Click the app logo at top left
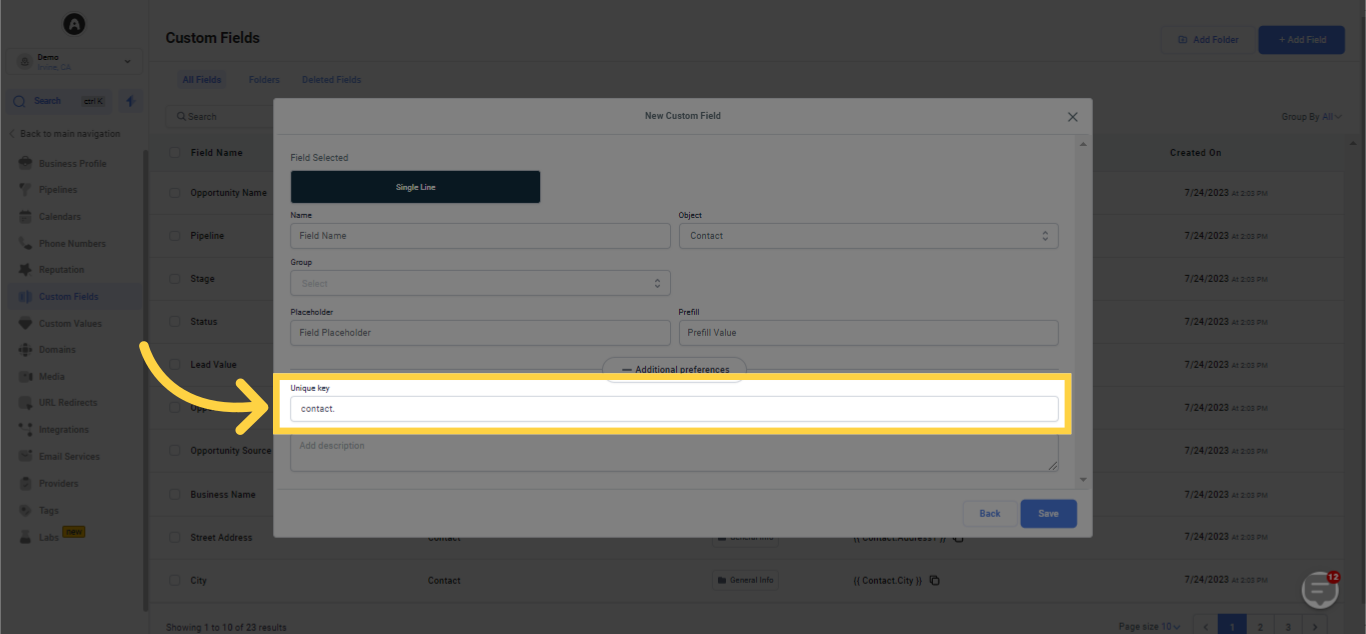This screenshot has width=1366, height=634. pyautogui.click(x=74, y=24)
